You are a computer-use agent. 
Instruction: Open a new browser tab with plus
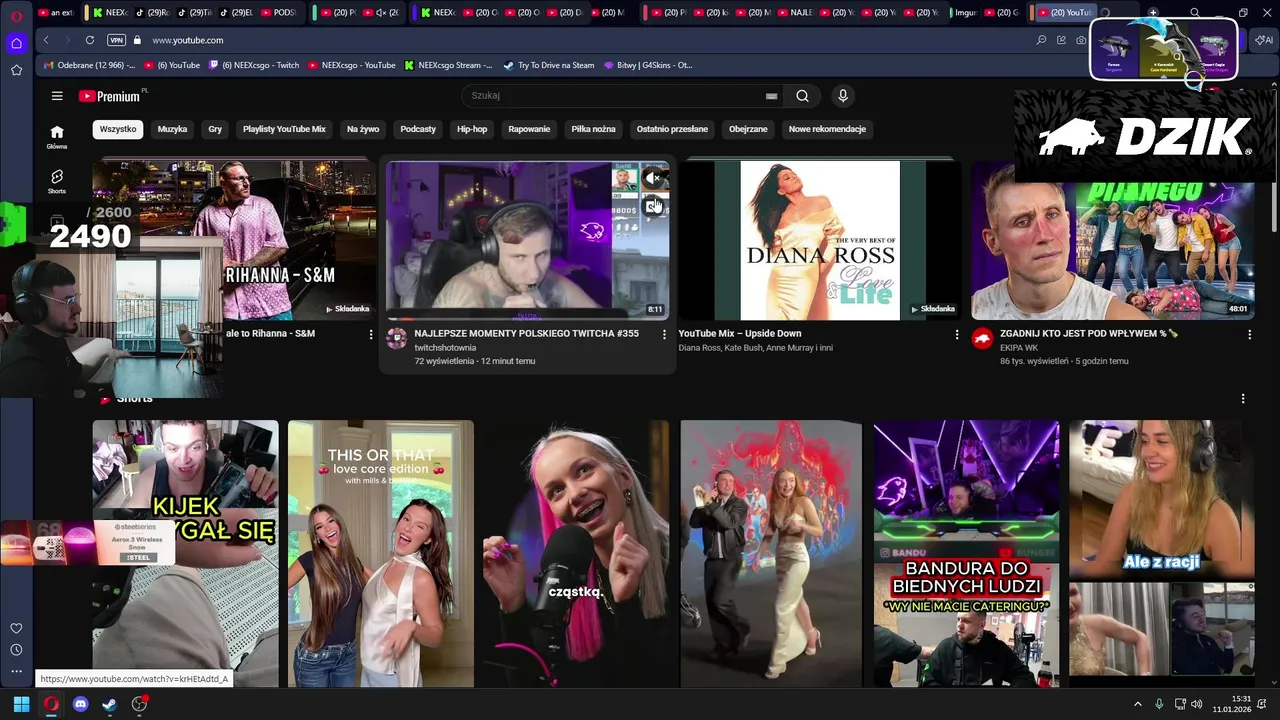(1153, 12)
